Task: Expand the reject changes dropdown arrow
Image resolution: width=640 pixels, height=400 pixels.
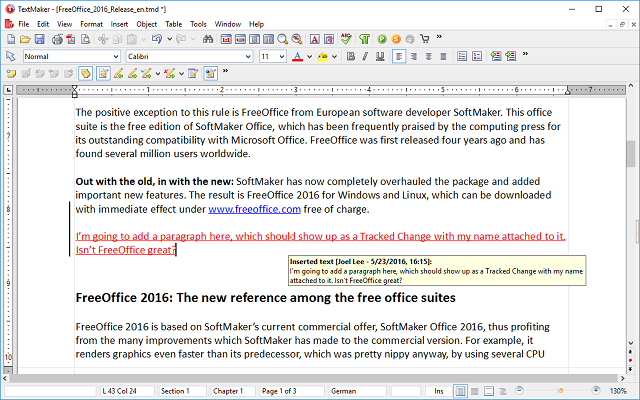Action: (x=181, y=74)
